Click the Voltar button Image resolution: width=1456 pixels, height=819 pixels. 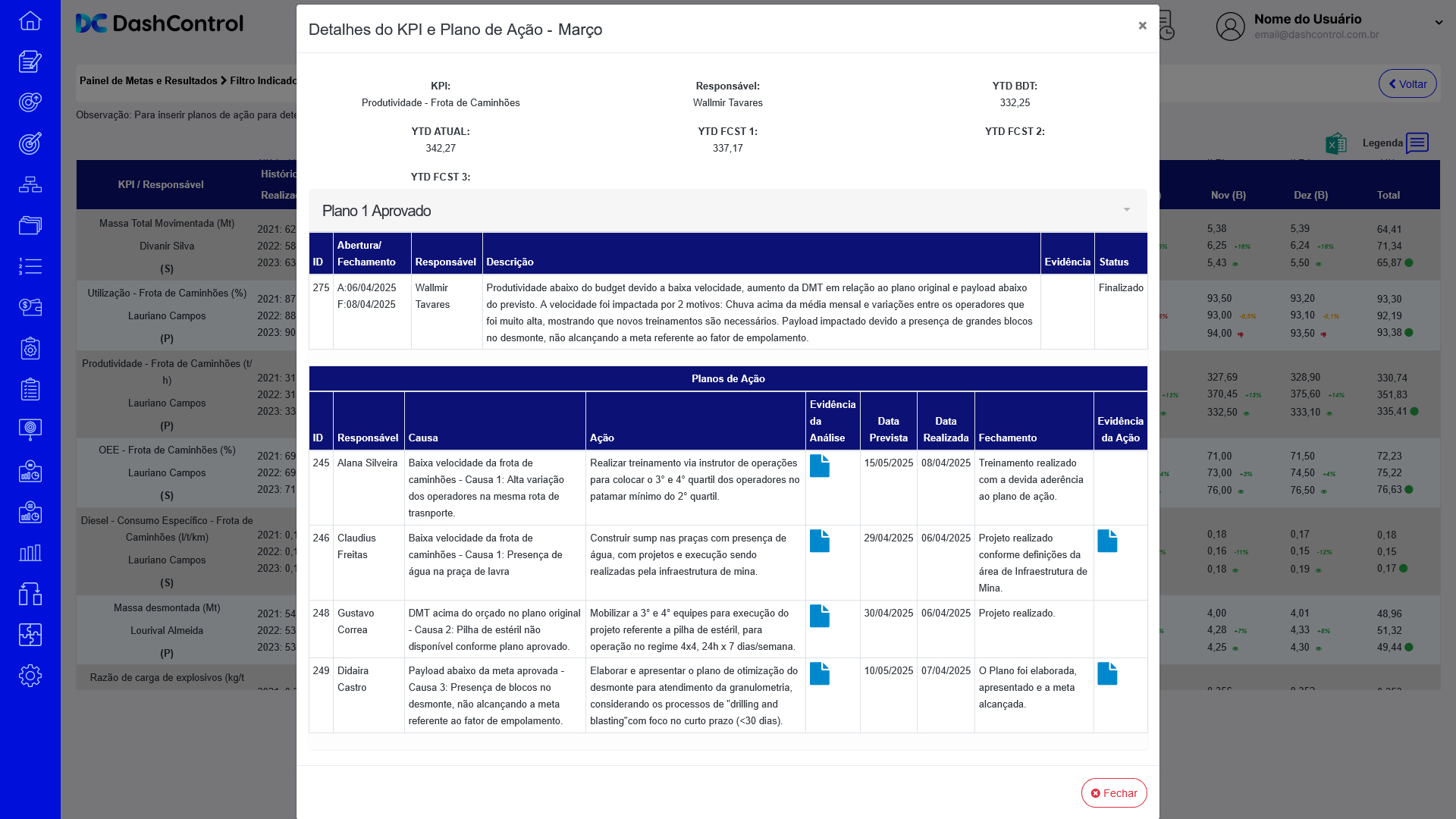1407,83
